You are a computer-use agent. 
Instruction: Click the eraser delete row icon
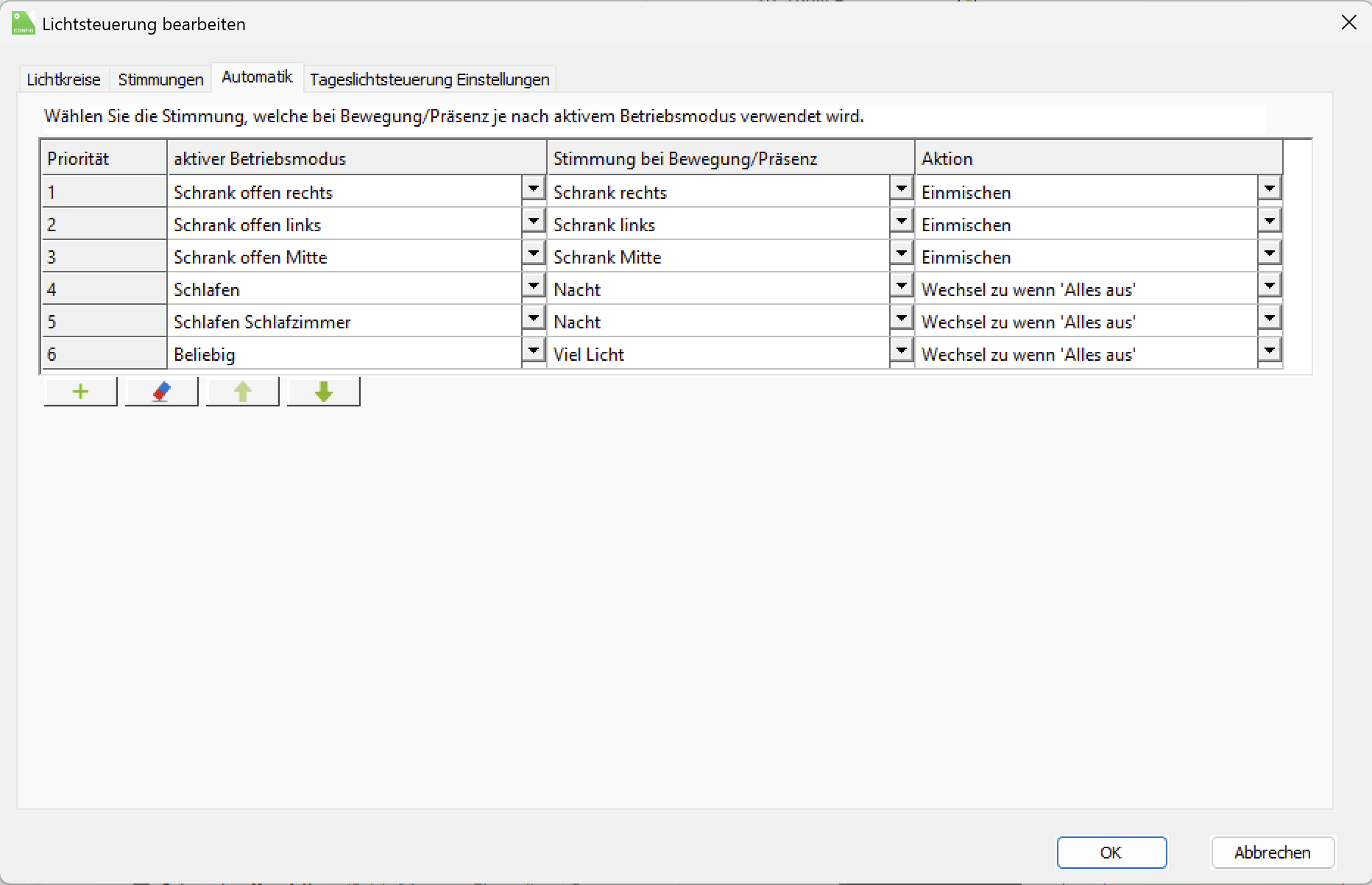[x=162, y=392]
